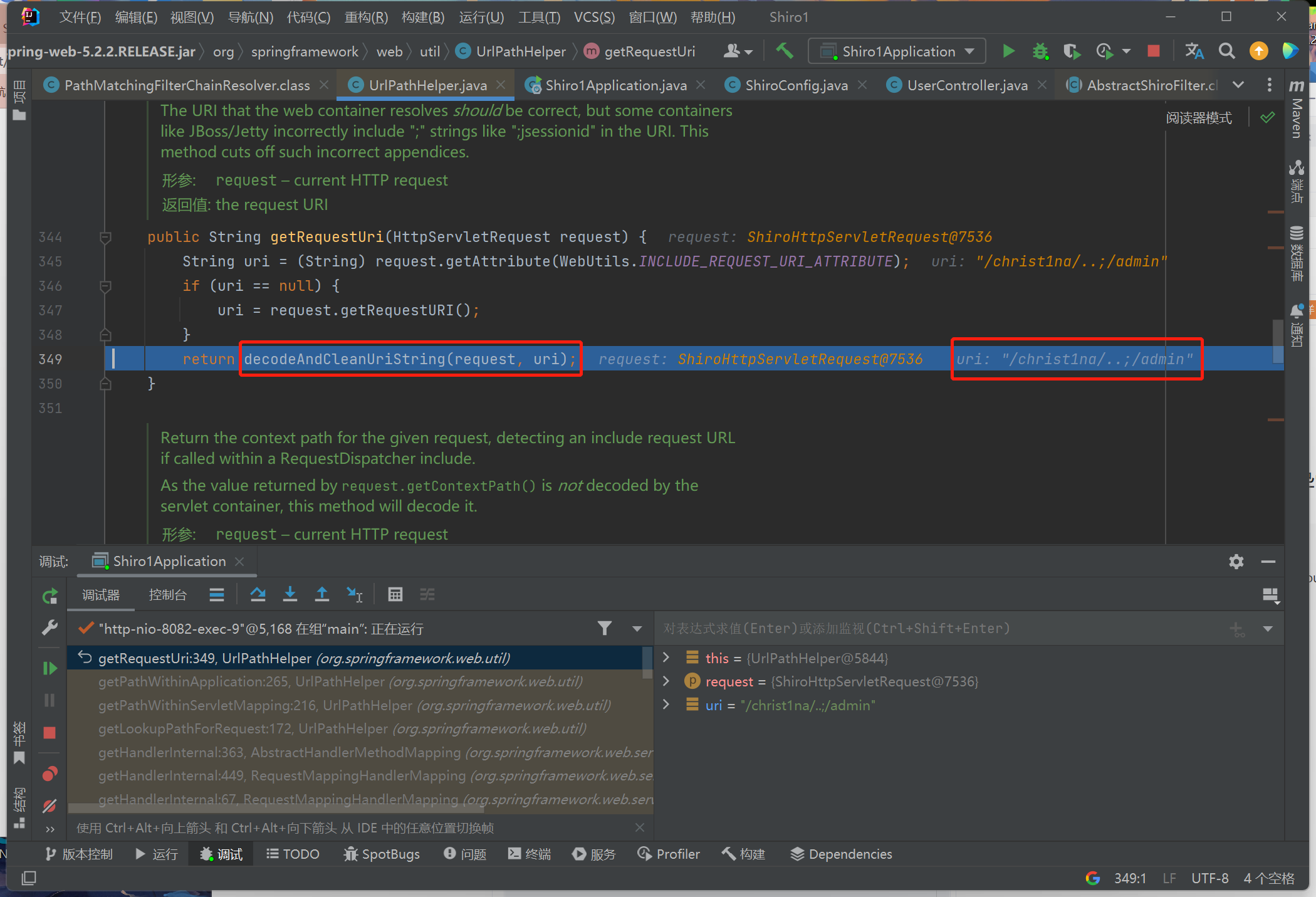
Task: Switch to ShiroConfig.java tab
Action: (x=796, y=85)
